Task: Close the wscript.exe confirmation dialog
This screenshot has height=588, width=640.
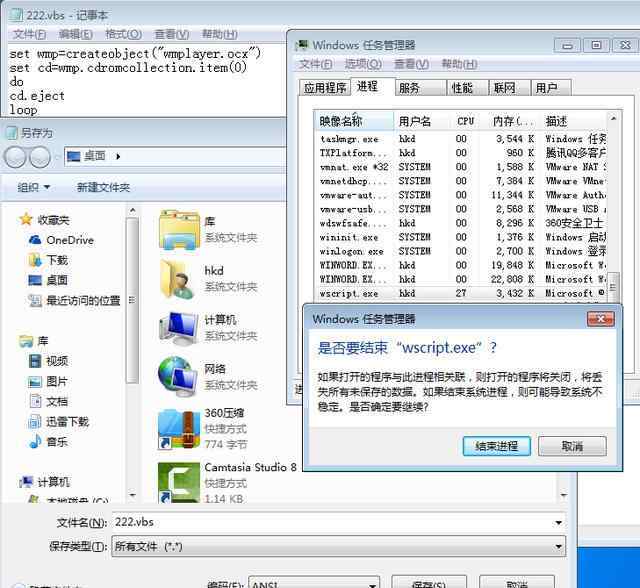Action: [600, 319]
